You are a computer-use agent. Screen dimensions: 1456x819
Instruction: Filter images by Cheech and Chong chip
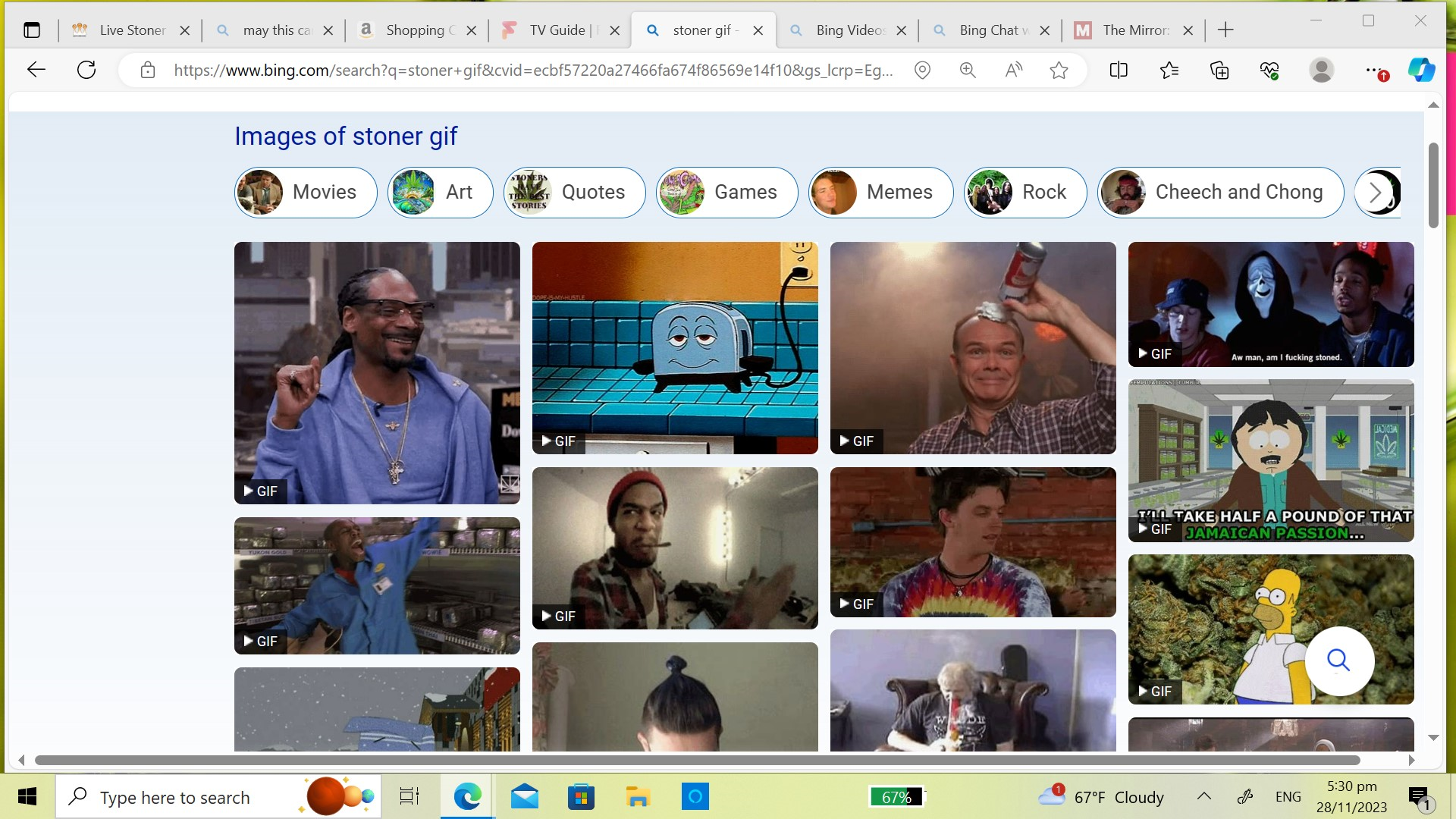coord(1221,193)
